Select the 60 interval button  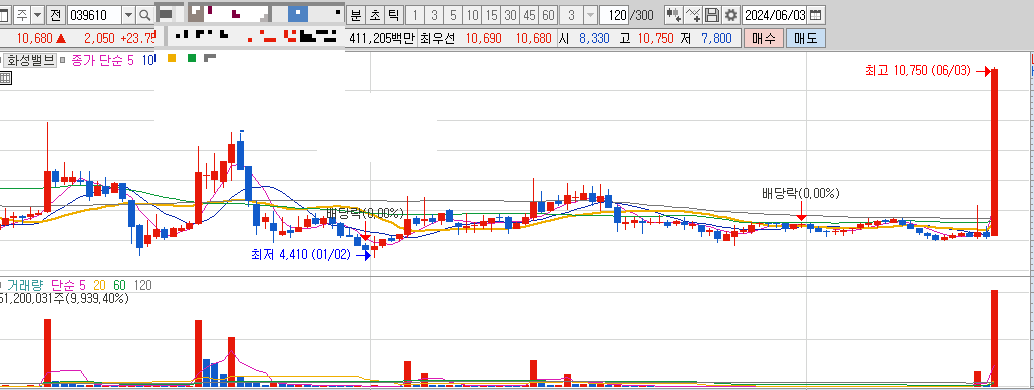point(548,15)
